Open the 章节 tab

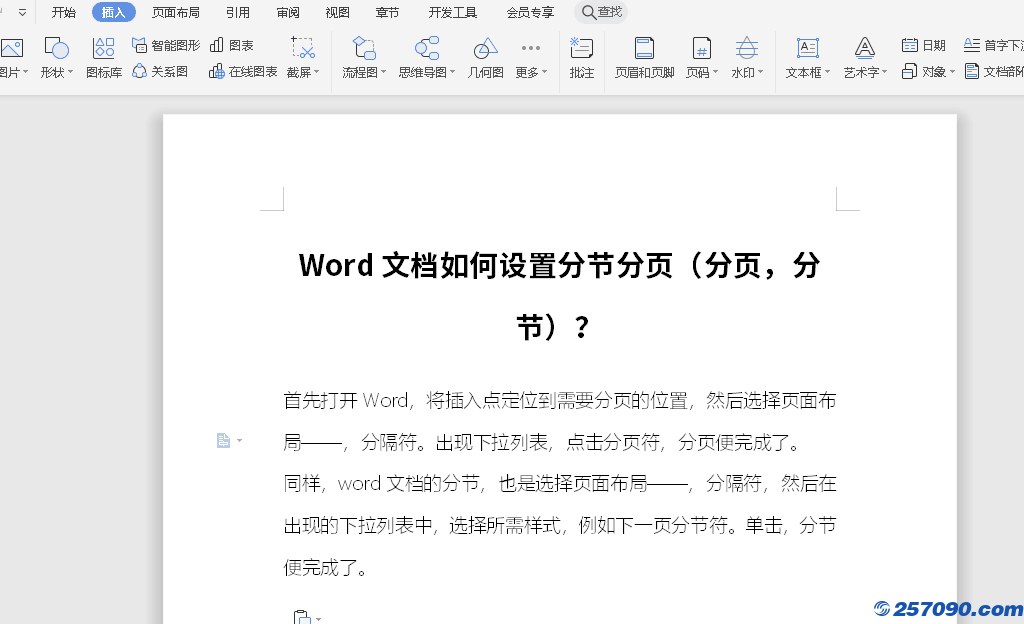coord(387,12)
